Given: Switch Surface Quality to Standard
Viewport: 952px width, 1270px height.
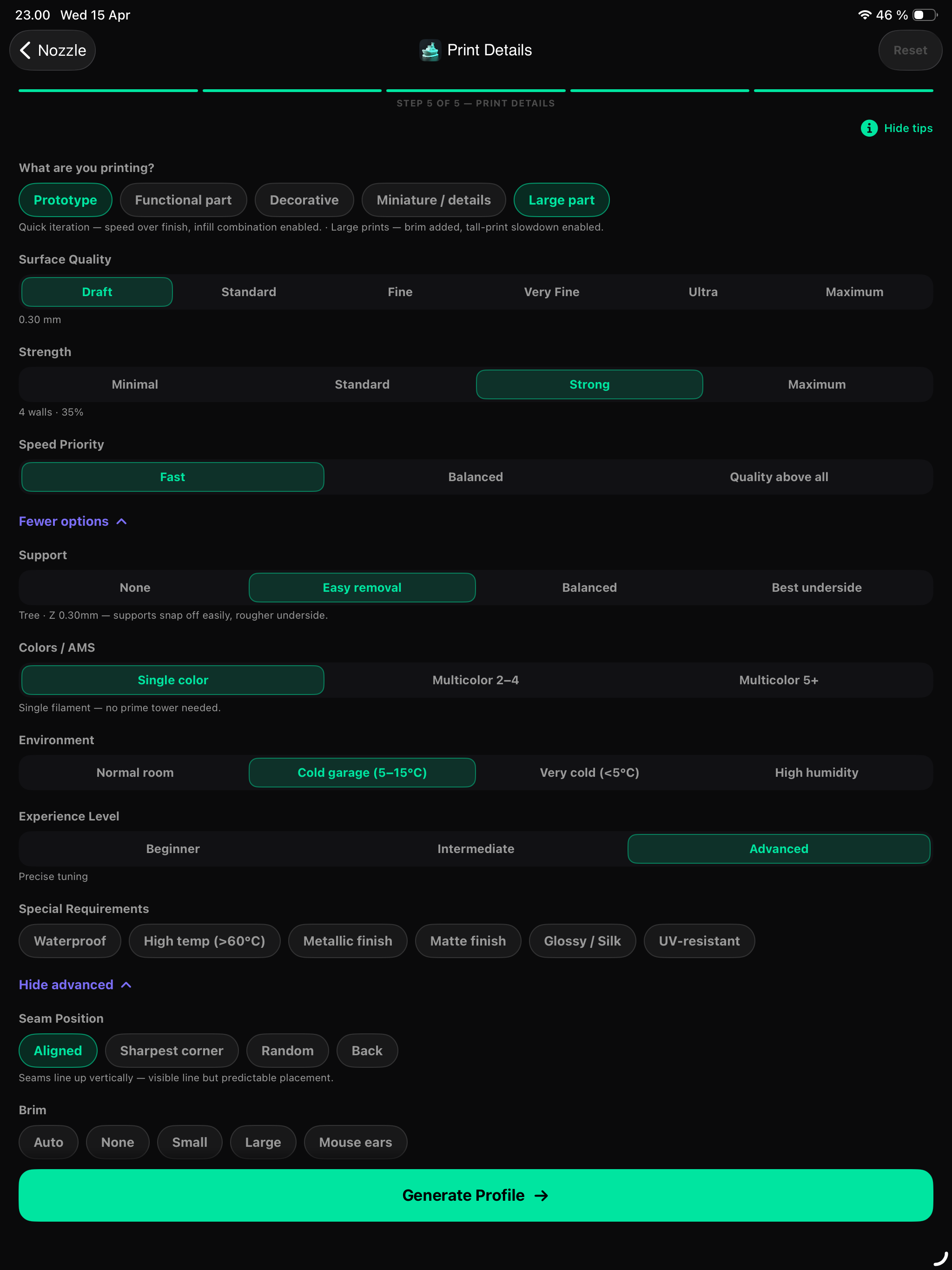Looking at the screenshot, I should (249, 291).
